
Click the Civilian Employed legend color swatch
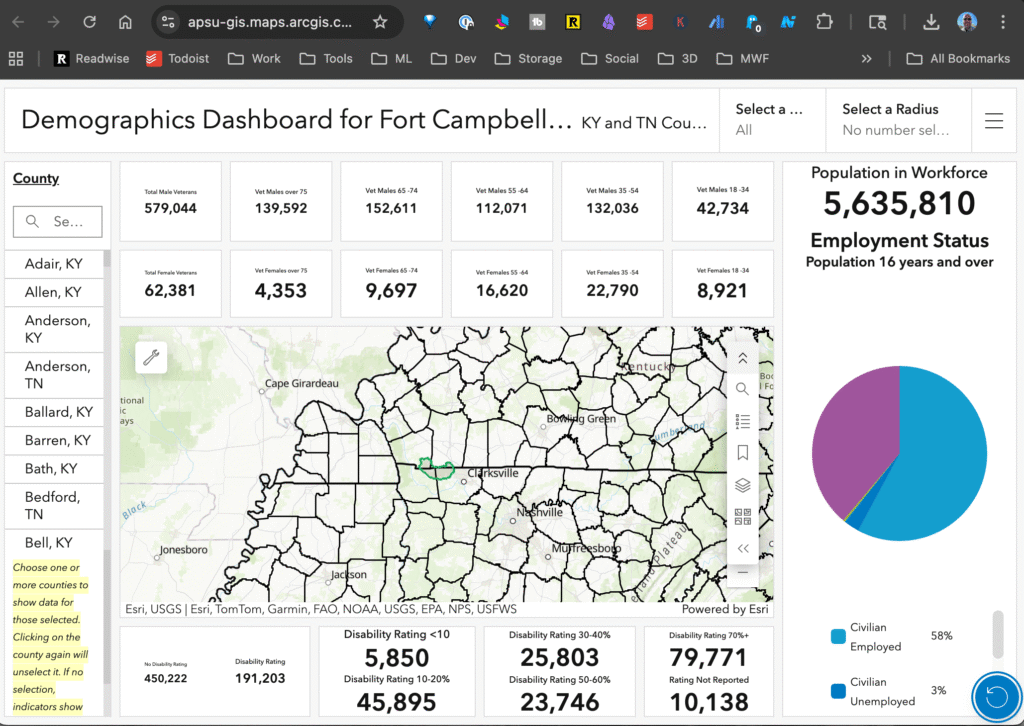coord(838,637)
